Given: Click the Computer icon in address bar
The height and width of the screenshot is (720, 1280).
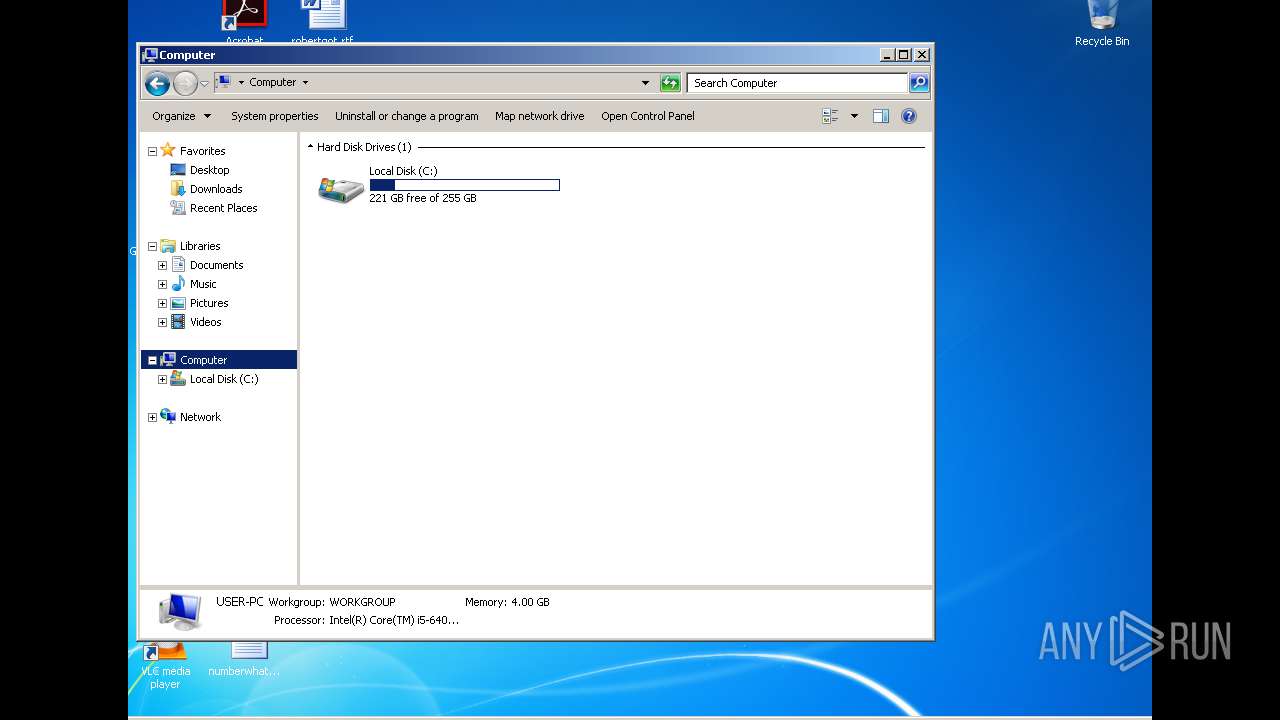Looking at the screenshot, I should [x=224, y=82].
